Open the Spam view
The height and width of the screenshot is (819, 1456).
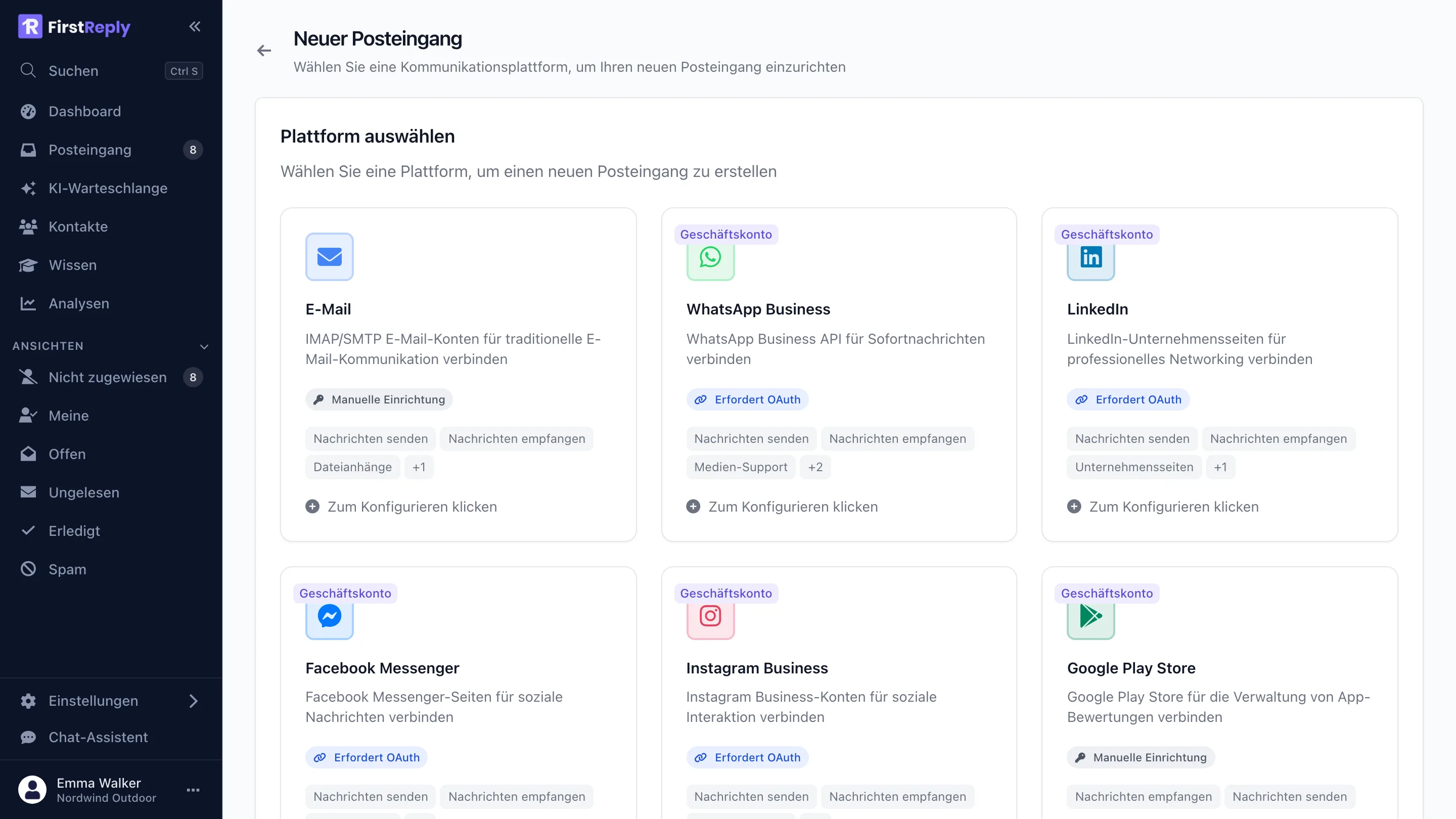(111, 569)
